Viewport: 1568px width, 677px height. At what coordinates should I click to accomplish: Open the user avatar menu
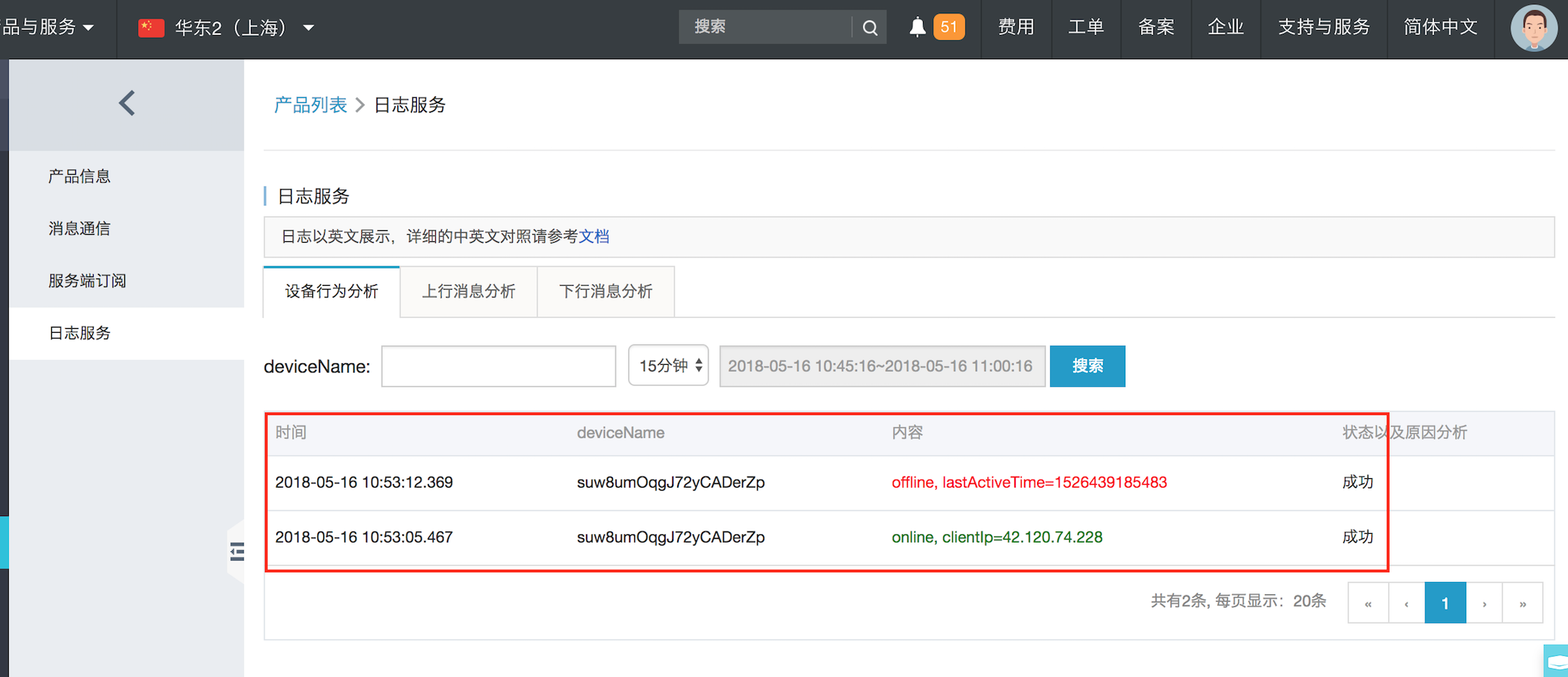[x=1534, y=29]
